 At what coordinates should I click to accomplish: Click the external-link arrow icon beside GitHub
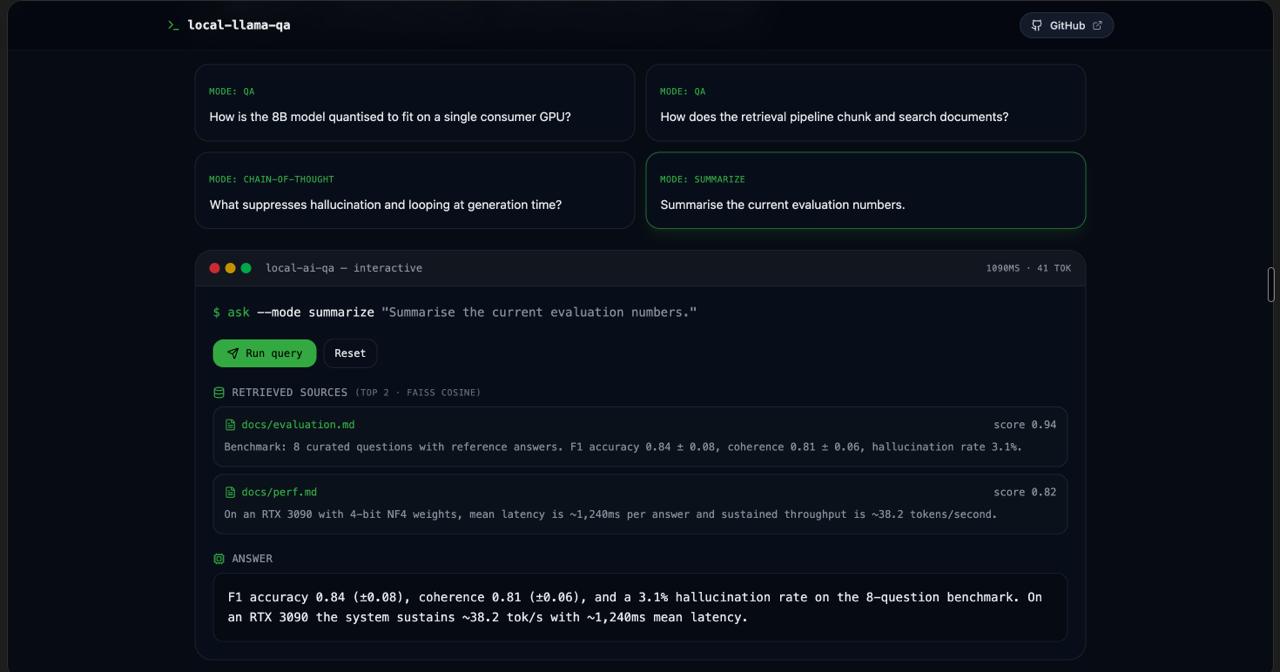1097,25
